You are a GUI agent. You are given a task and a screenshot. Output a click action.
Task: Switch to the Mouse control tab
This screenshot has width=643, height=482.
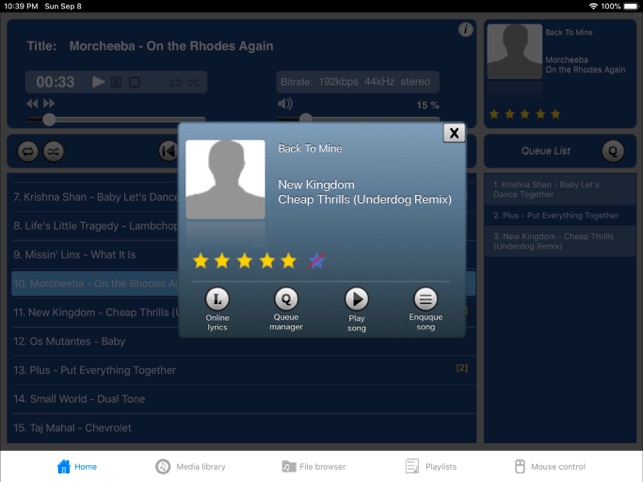pos(550,466)
